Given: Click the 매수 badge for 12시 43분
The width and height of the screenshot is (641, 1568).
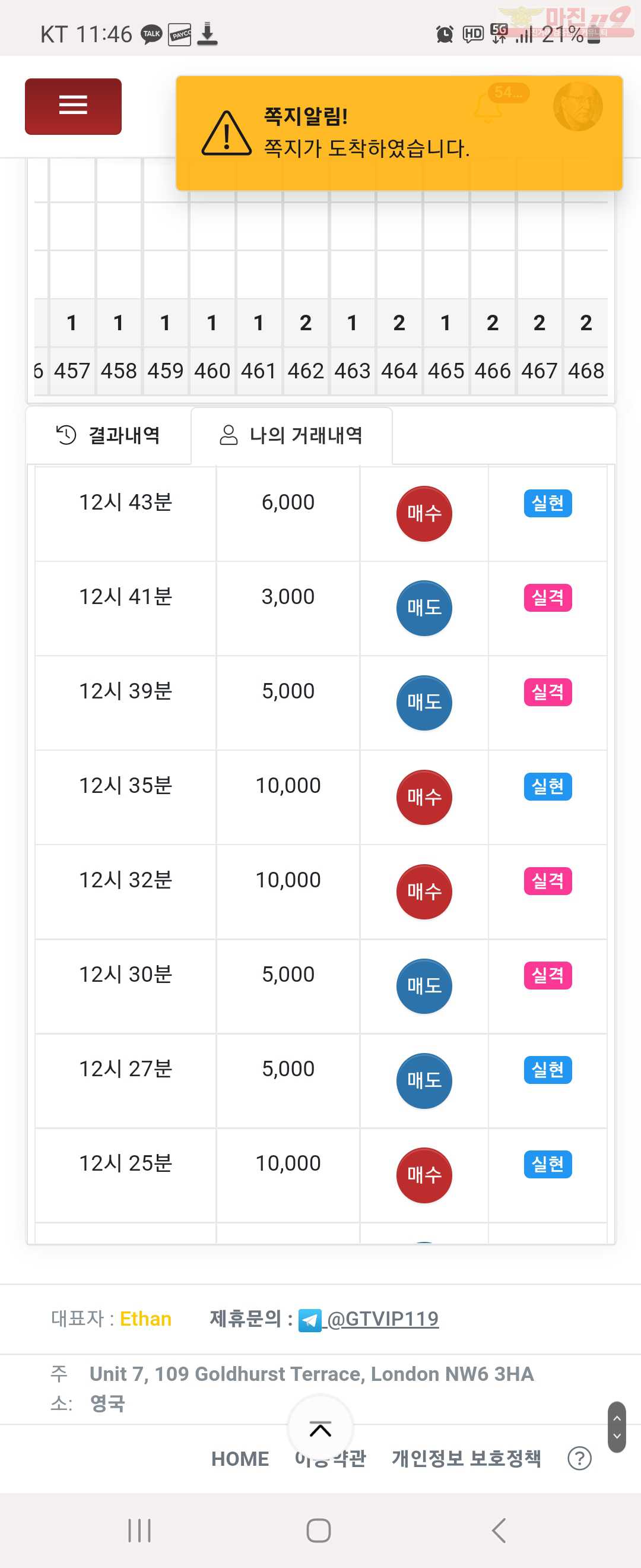Looking at the screenshot, I should [424, 514].
